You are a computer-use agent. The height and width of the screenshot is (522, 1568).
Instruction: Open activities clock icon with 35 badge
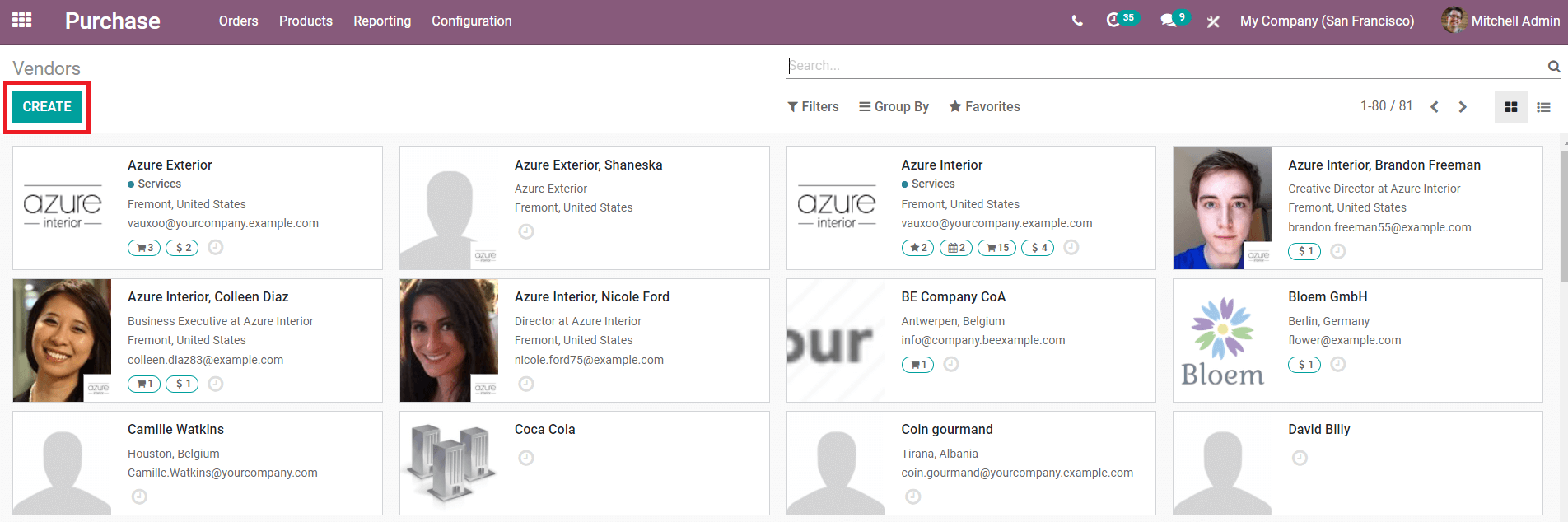tap(1122, 19)
